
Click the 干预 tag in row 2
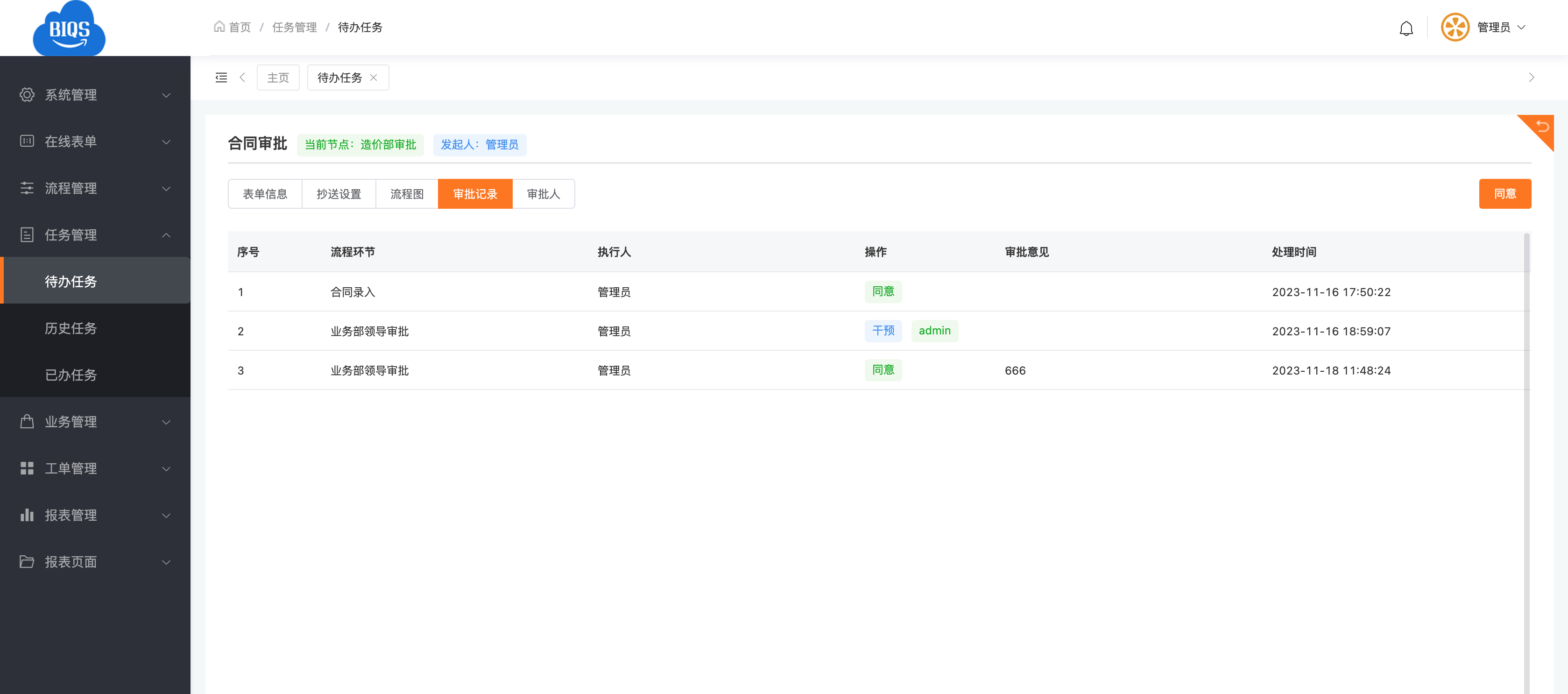(x=883, y=331)
